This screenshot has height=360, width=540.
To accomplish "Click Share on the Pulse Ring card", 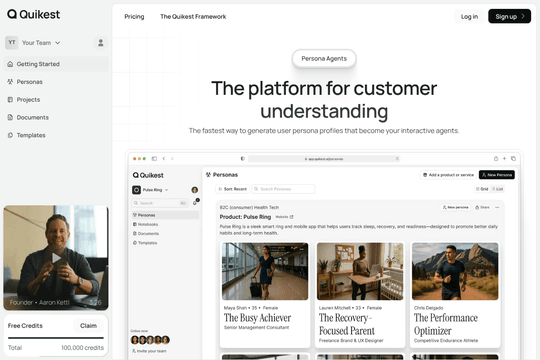I will pyautogui.click(x=482, y=207).
